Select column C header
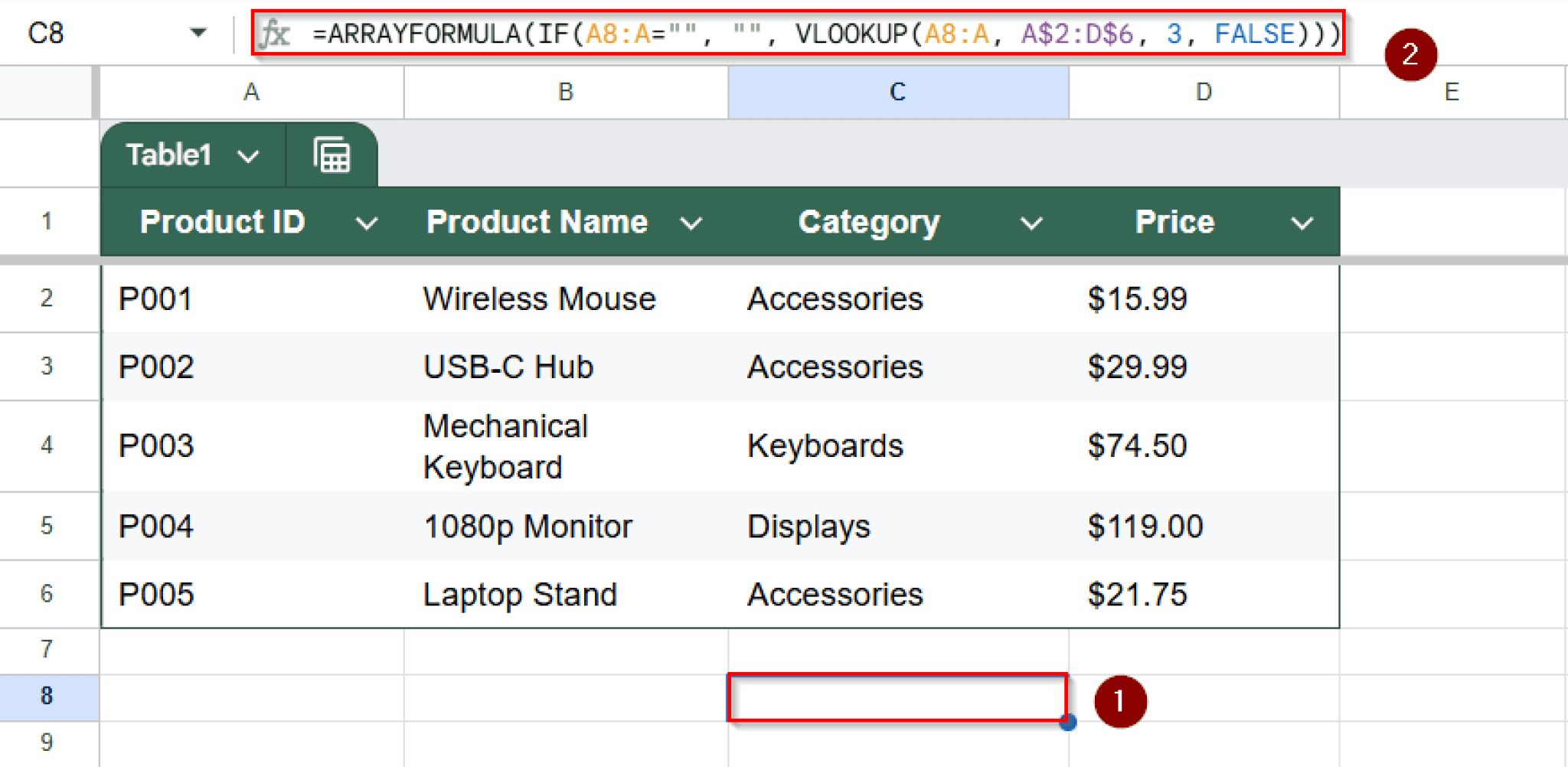This screenshot has width=1568, height=767. tap(896, 92)
